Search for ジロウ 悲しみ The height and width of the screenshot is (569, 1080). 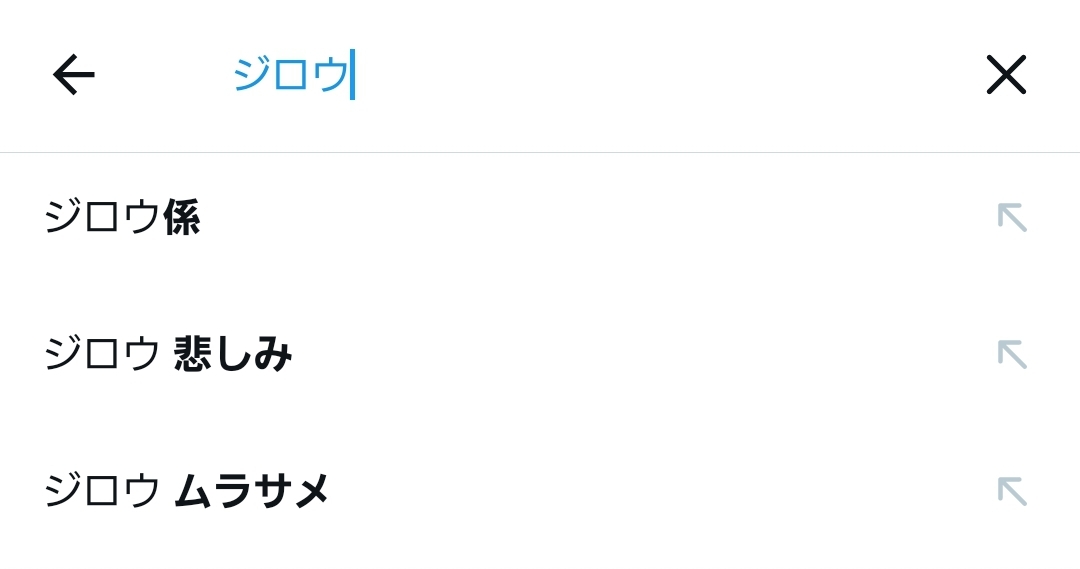pos(168,354)
